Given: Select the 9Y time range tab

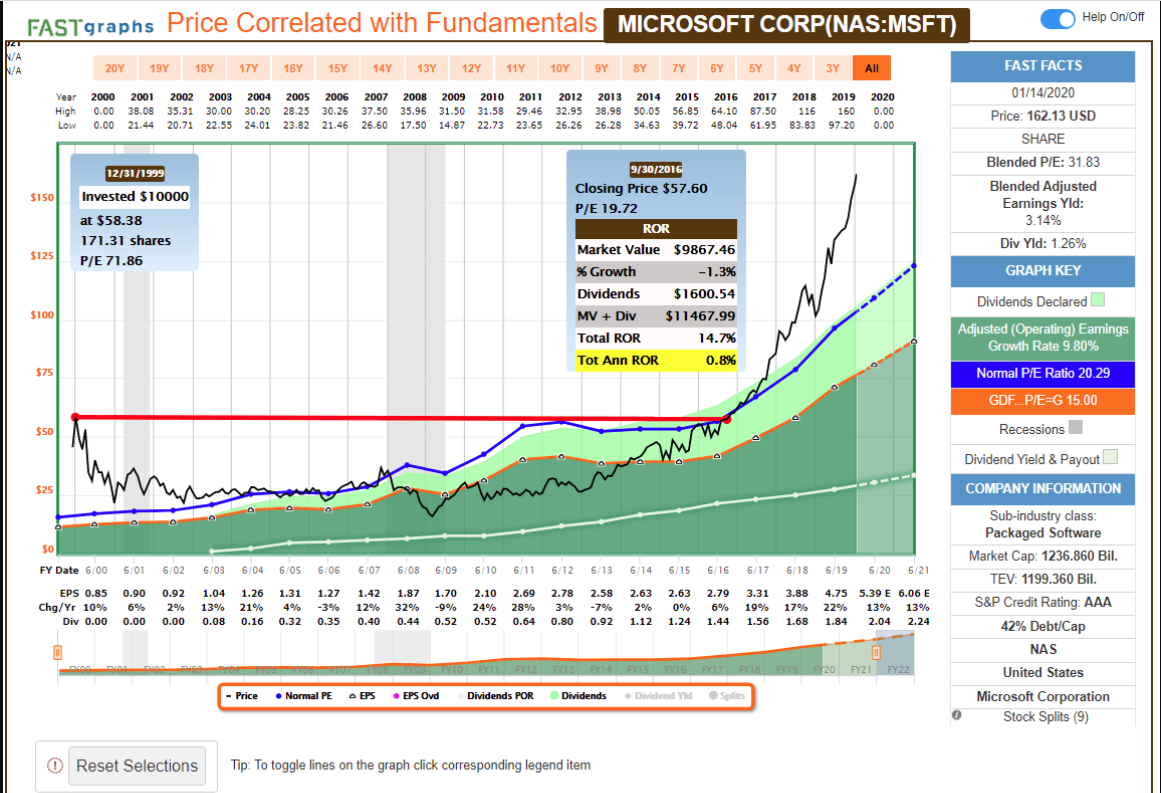Looking at the screenshot, I should (601, 68).
